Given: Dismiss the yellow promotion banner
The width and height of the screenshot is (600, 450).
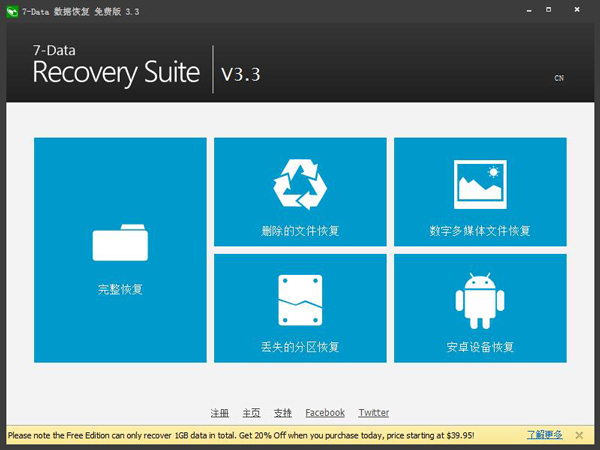Looking at the screenshot, I should click(x=579, y=435).
